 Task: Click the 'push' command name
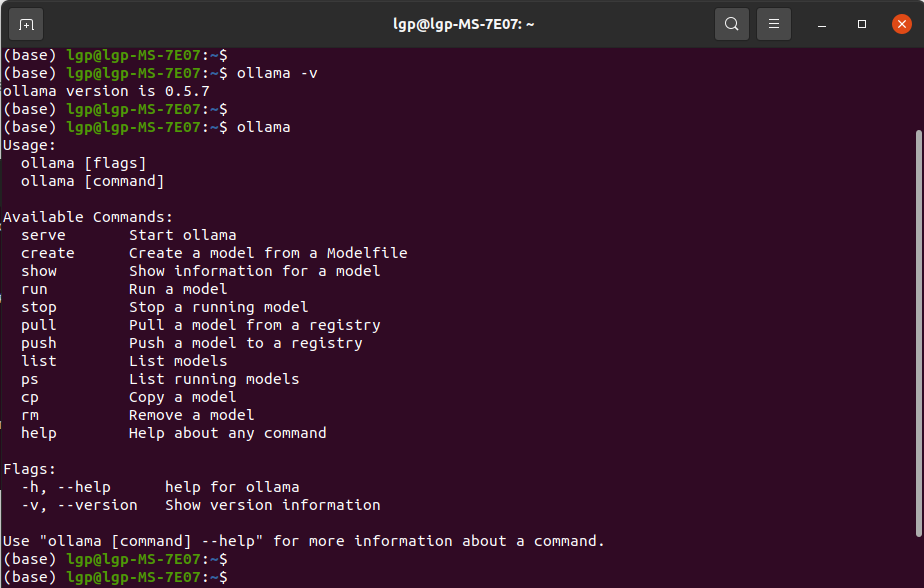point(39,343)
